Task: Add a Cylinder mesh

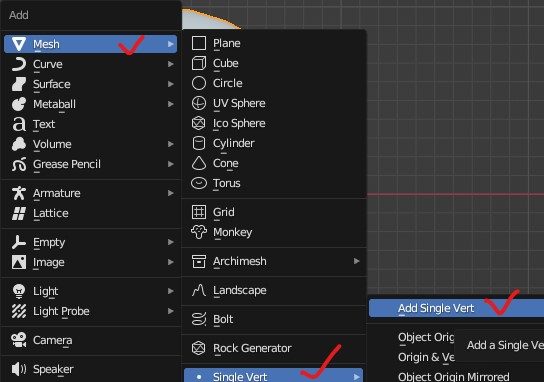Action: click(274, 143)
